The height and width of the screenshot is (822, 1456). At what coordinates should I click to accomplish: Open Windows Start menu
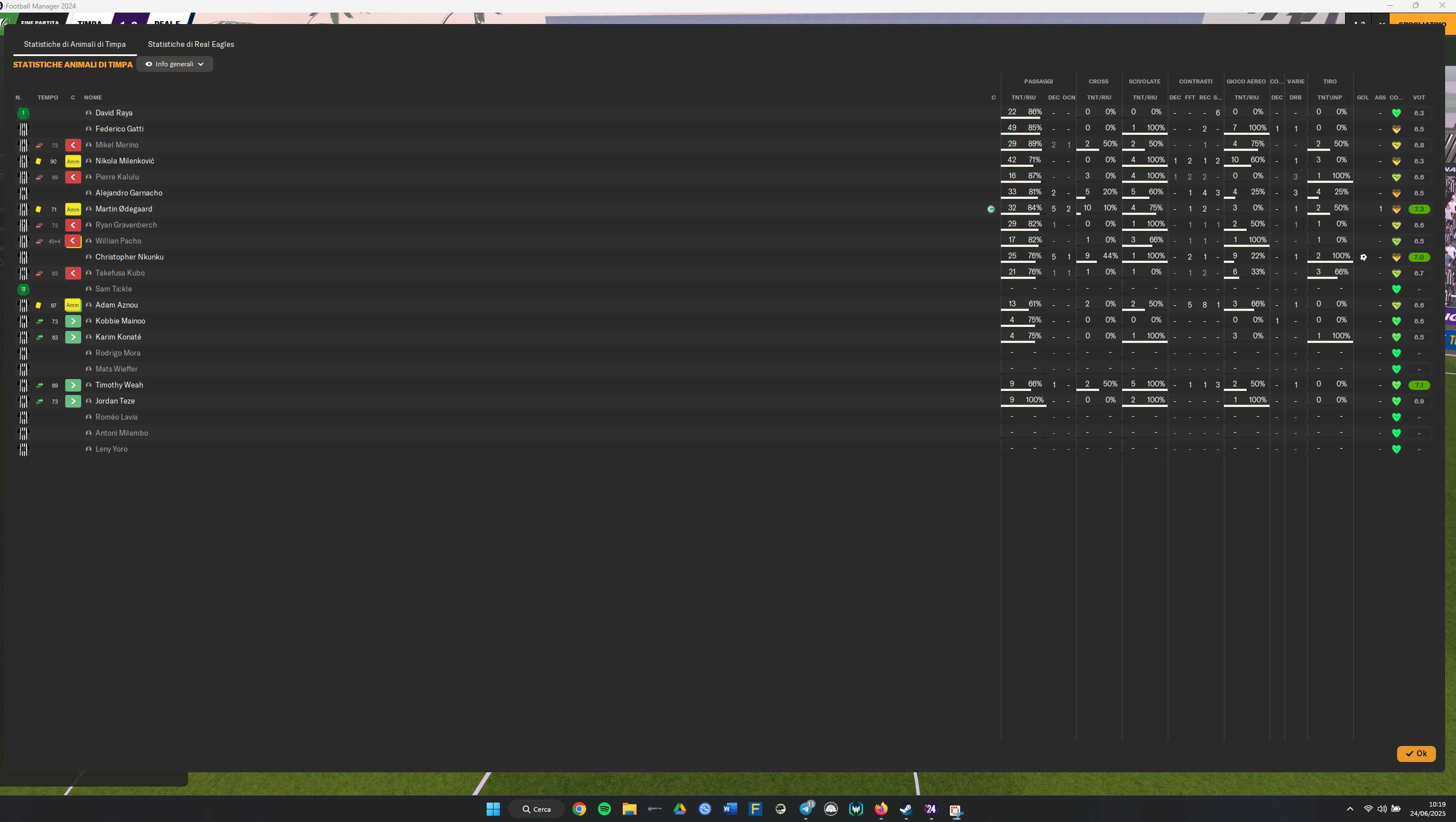[x=493, y=809]
